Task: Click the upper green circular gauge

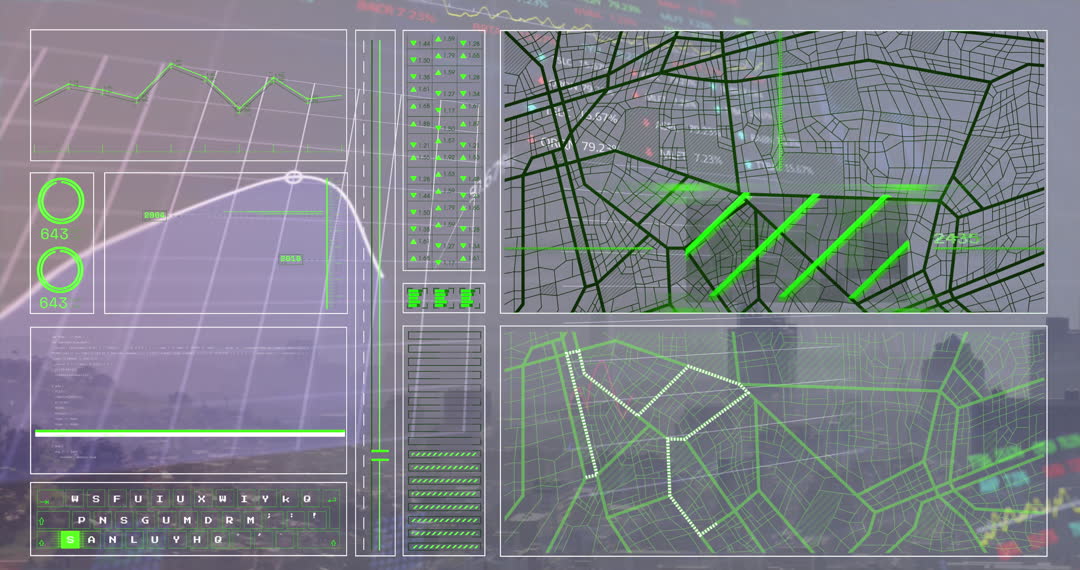Action: 61,201
